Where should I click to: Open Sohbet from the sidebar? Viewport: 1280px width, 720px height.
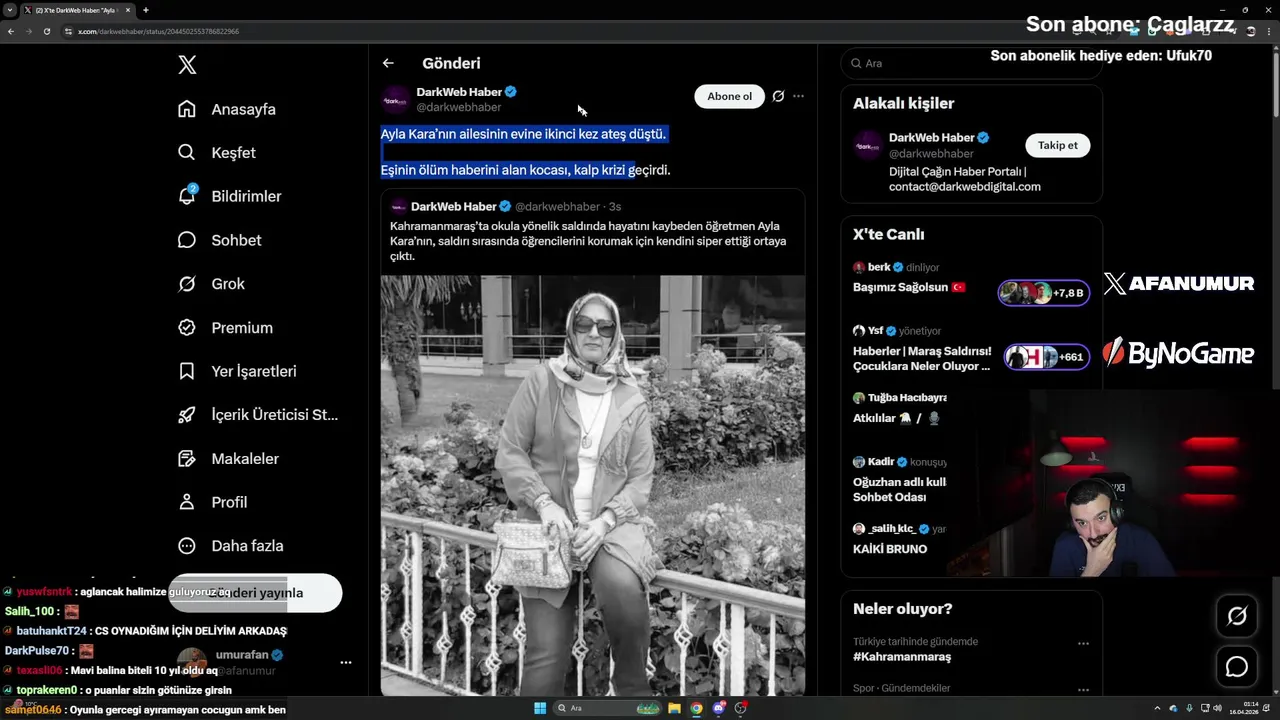pyautogui.click(x=220, y=240)
